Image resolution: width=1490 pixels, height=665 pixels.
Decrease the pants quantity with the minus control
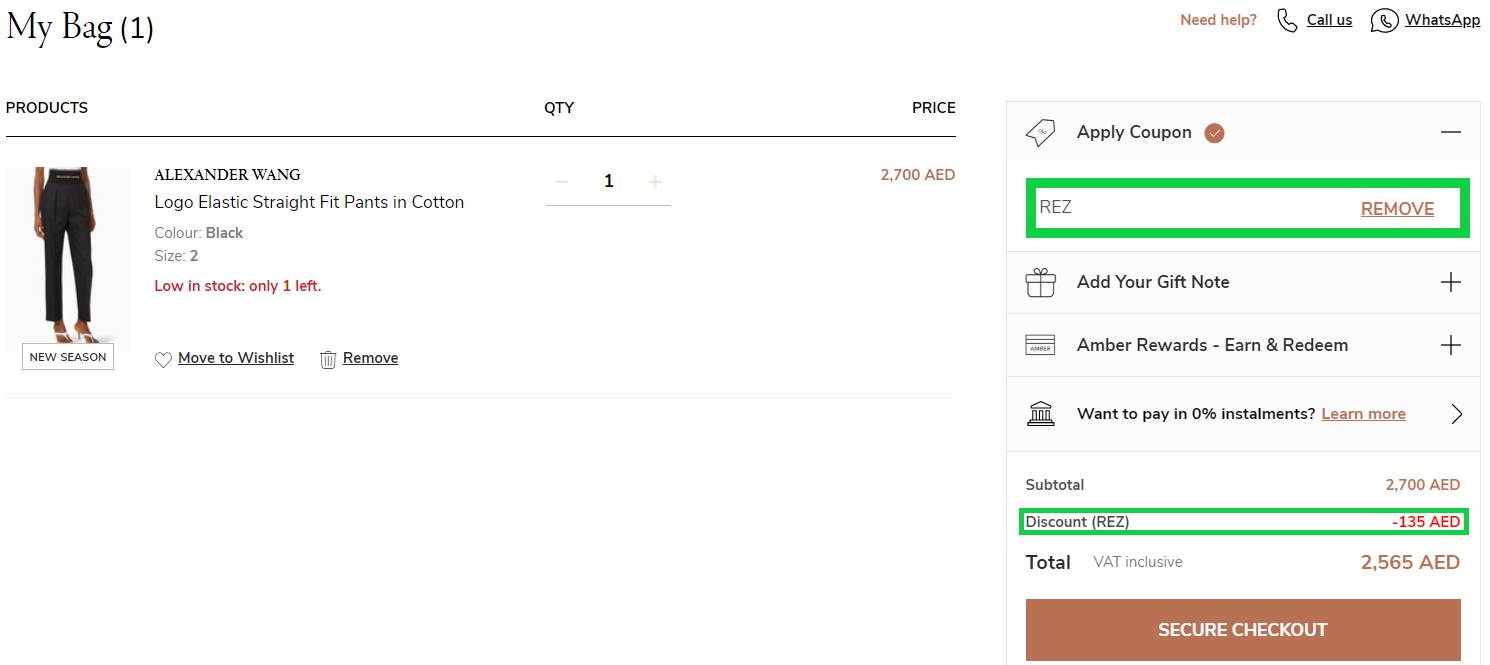click(561, 181)
